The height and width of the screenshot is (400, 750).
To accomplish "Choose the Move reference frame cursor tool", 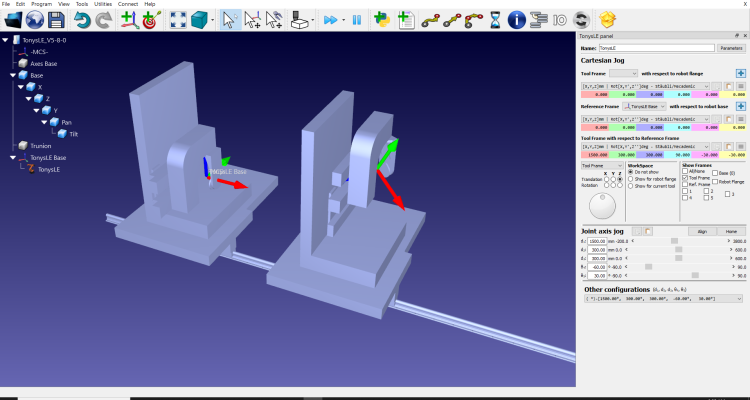I will point(252,20).
